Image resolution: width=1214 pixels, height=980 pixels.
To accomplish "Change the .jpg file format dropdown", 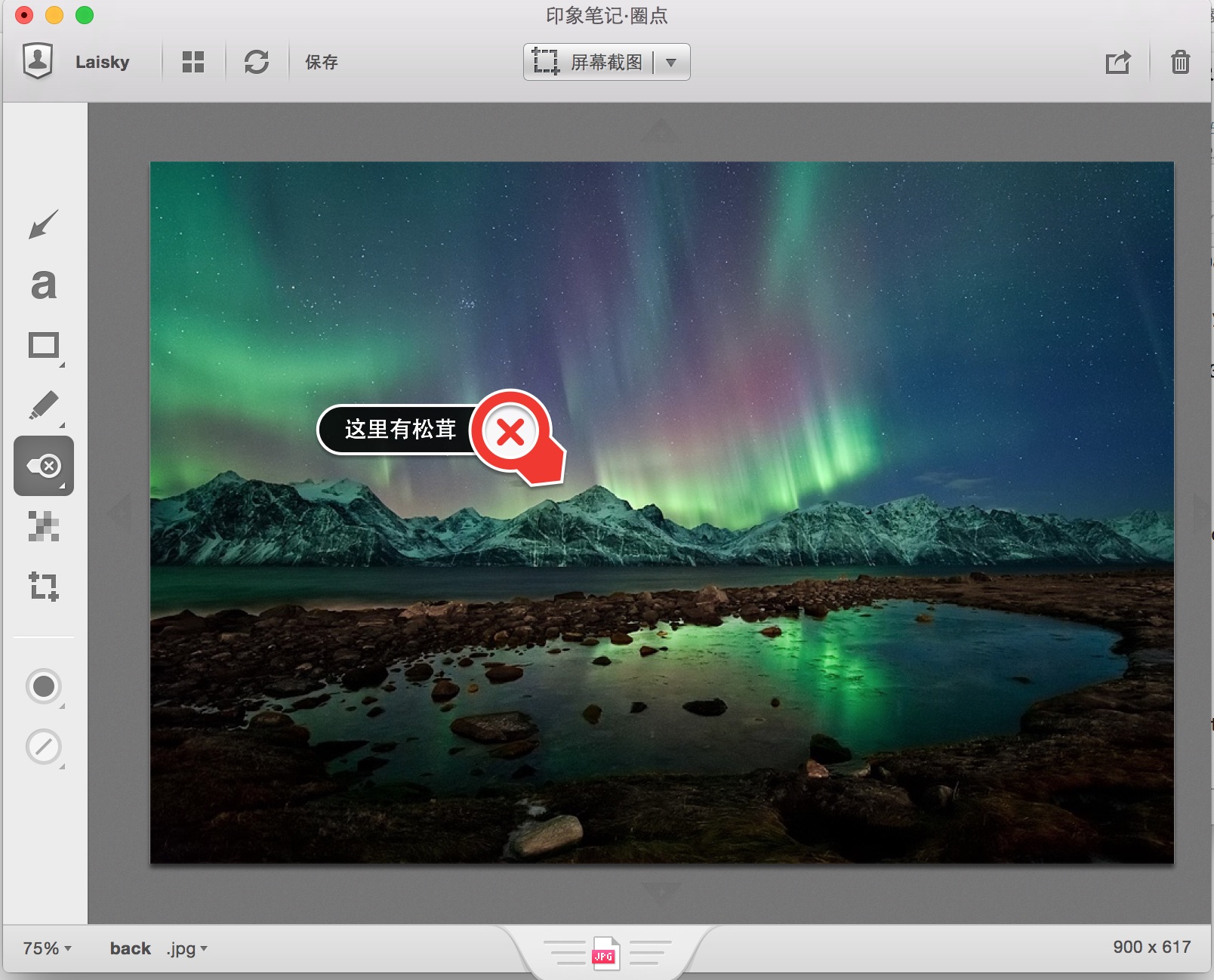I will [186, 948].
